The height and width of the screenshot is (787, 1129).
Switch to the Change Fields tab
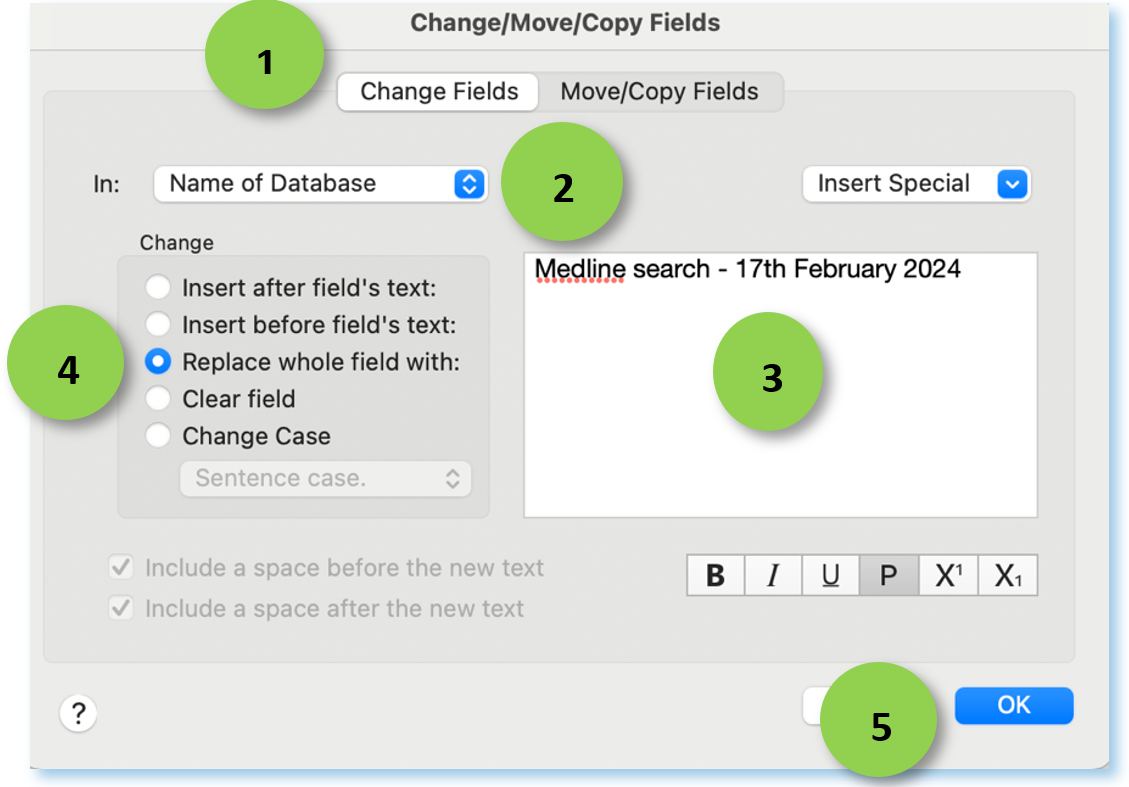tap(439, 92)
